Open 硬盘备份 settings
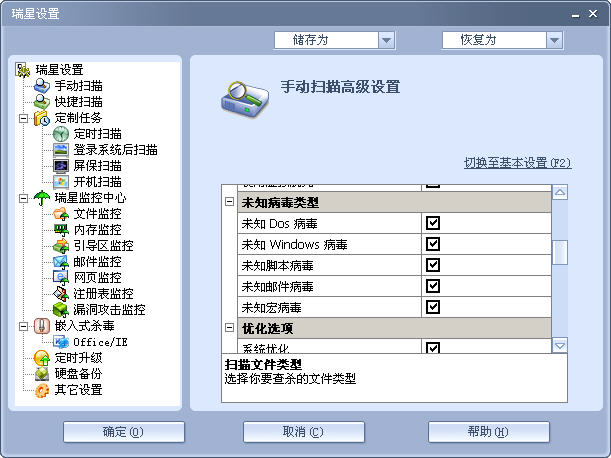Image resolution: width=611 pixels, height=458 pixels. [78, 374]
